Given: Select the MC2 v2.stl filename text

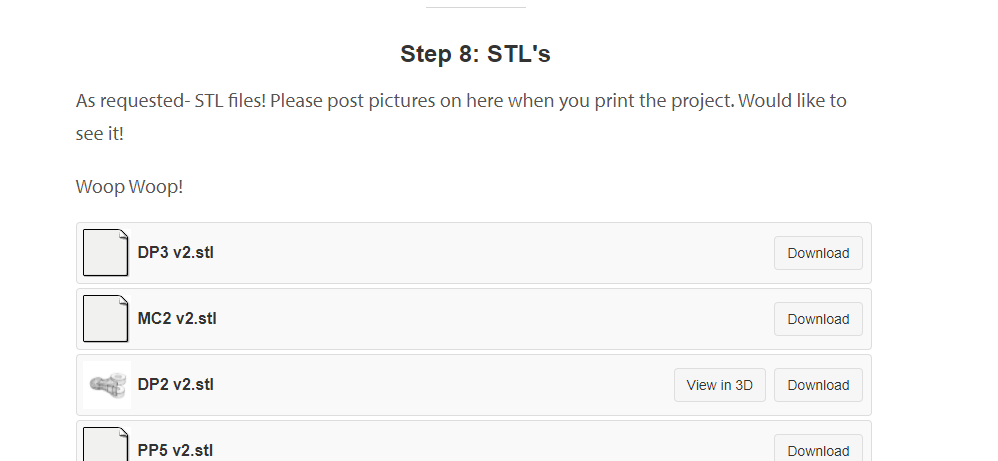Looking at the screenshot, I should click(177, 319).
